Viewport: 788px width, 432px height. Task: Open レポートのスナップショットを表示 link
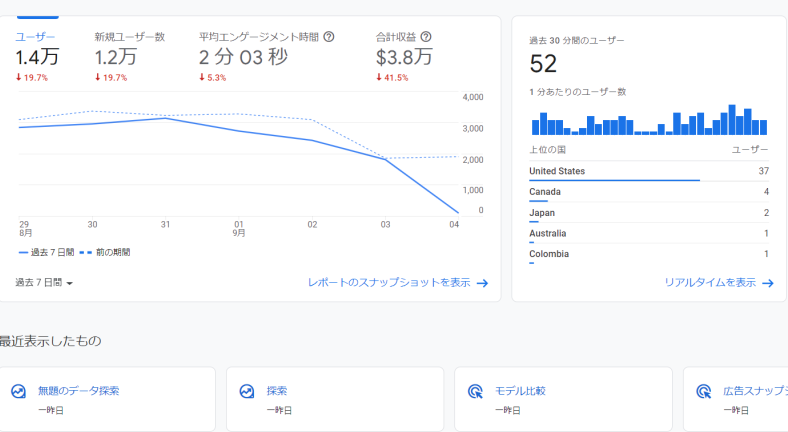389,283
